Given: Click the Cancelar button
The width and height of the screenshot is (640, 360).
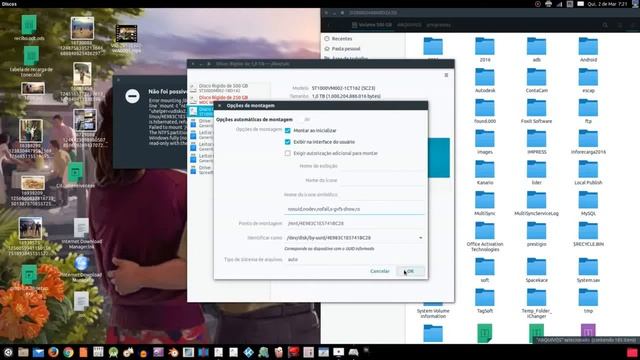Looking at the screenshot, I should click(x=380, y=271).
